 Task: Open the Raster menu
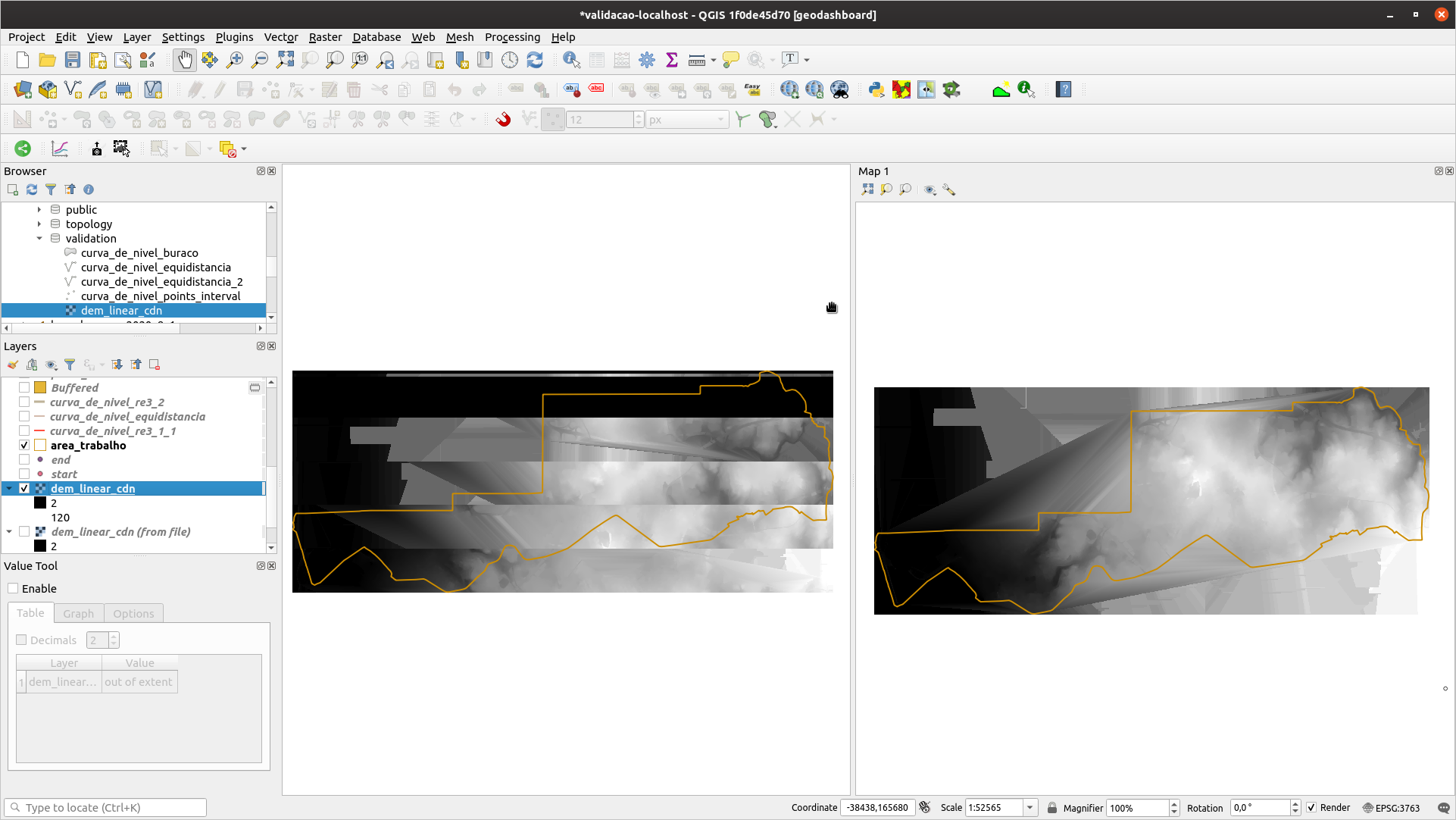pos(325,36)
